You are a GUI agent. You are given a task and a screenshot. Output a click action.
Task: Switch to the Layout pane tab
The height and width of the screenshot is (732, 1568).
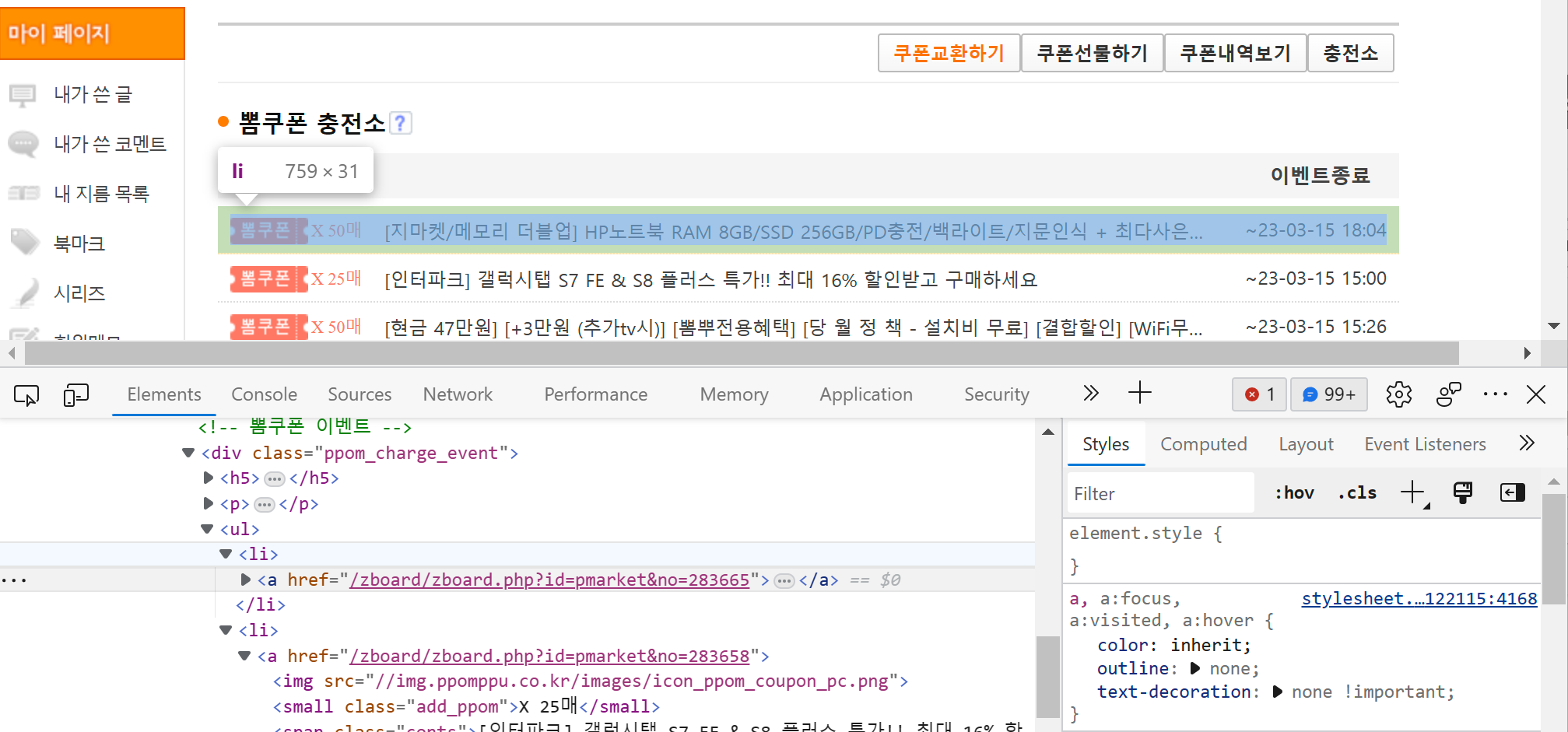click(1306, 444)
